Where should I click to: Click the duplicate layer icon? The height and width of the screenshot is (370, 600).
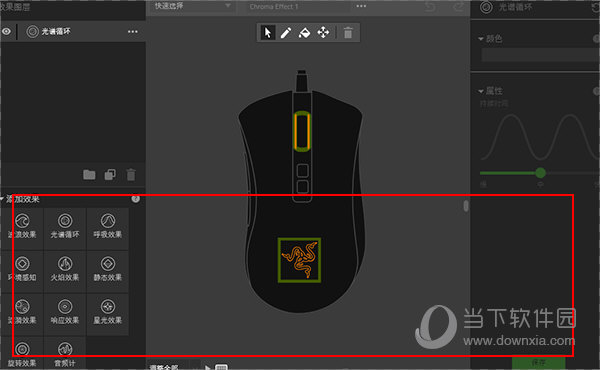click(110, 175)
